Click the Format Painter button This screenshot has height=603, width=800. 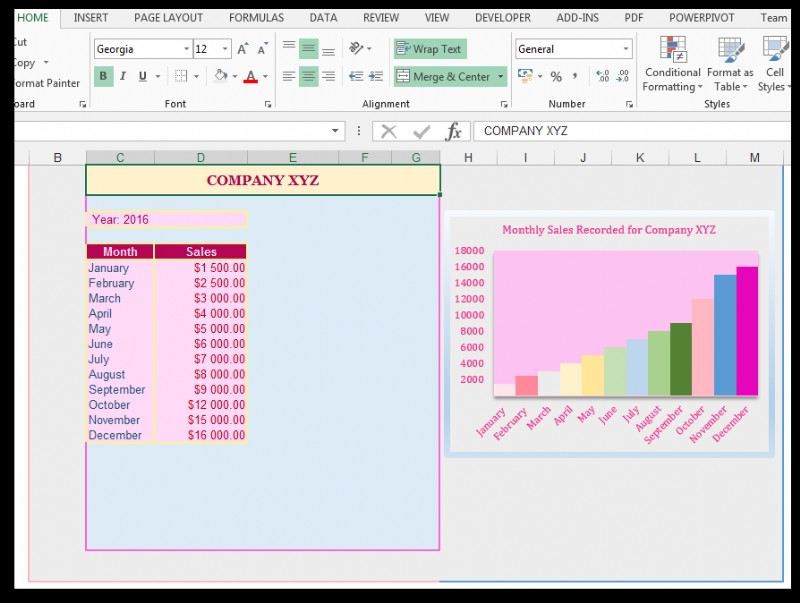[47, 83]
